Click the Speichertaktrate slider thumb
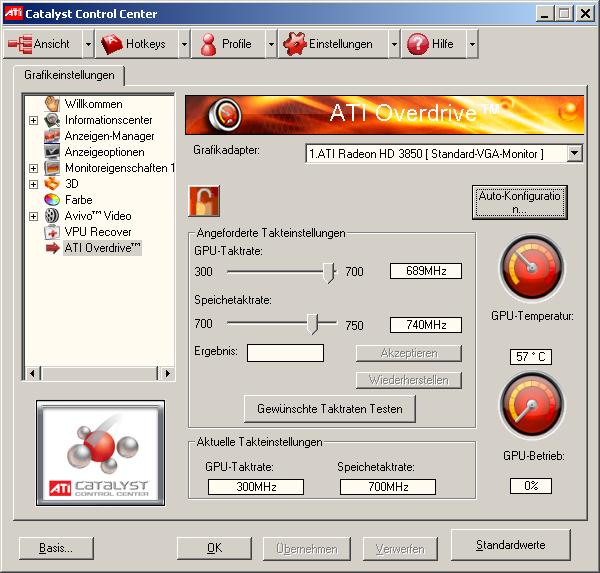 [x=312, y=324]
